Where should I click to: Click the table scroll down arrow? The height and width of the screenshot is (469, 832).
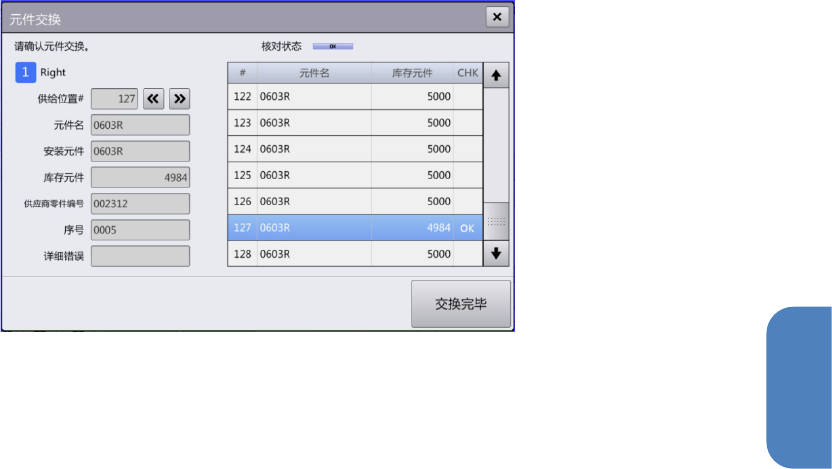tap(496, 254)
